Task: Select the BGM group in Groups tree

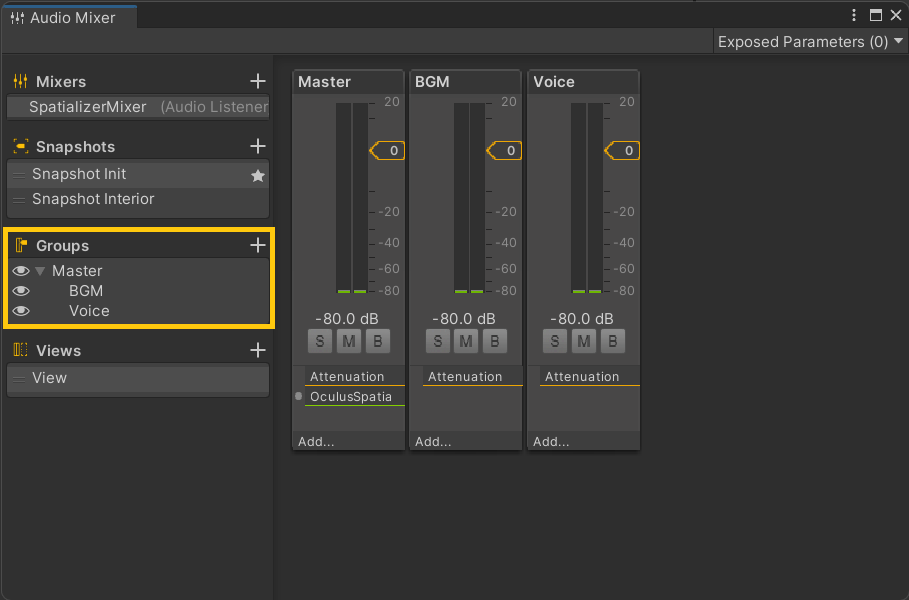Action: [x=86, y=290]
